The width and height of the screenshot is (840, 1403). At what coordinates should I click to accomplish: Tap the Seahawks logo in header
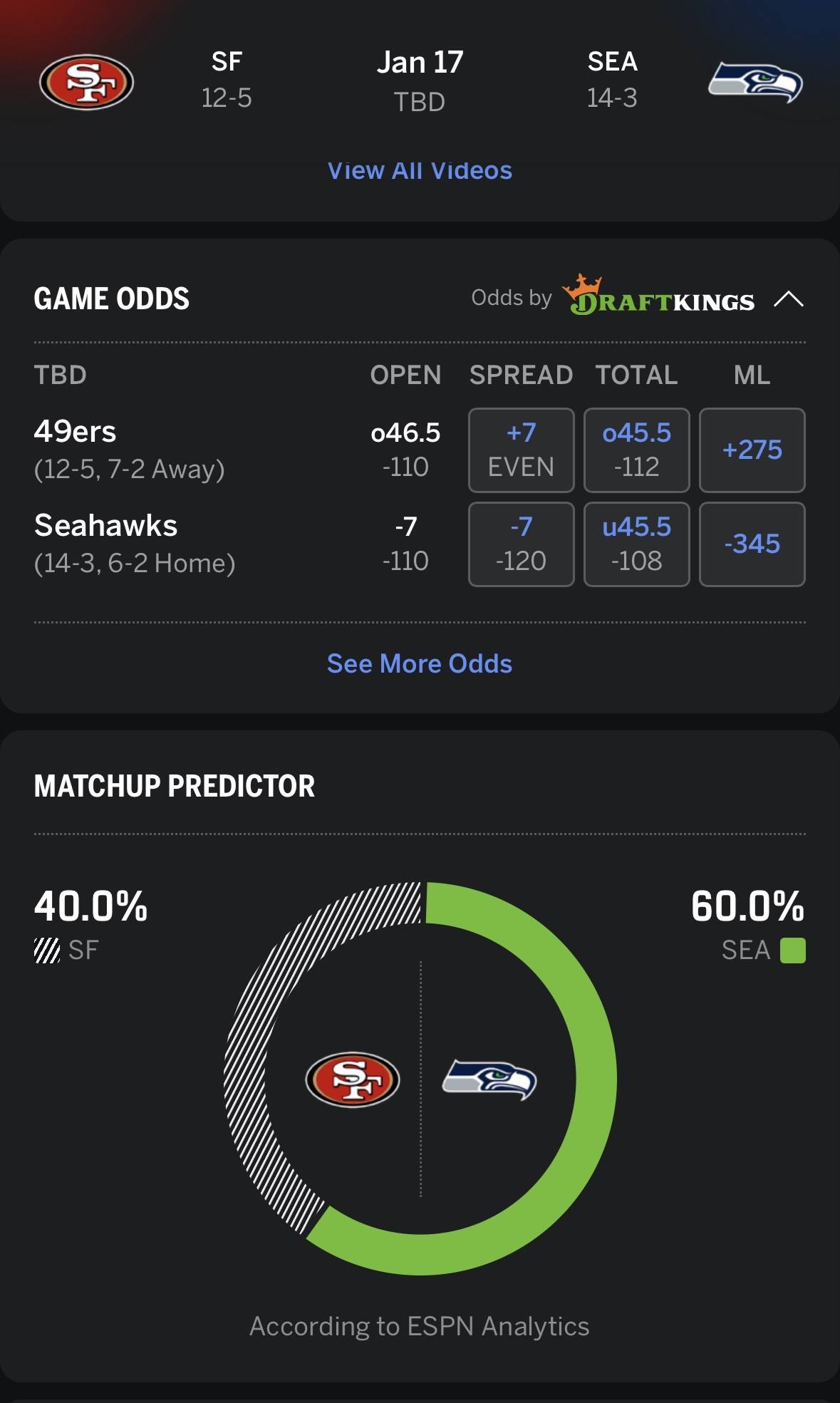pyautogui.click(x=755, y=83)
